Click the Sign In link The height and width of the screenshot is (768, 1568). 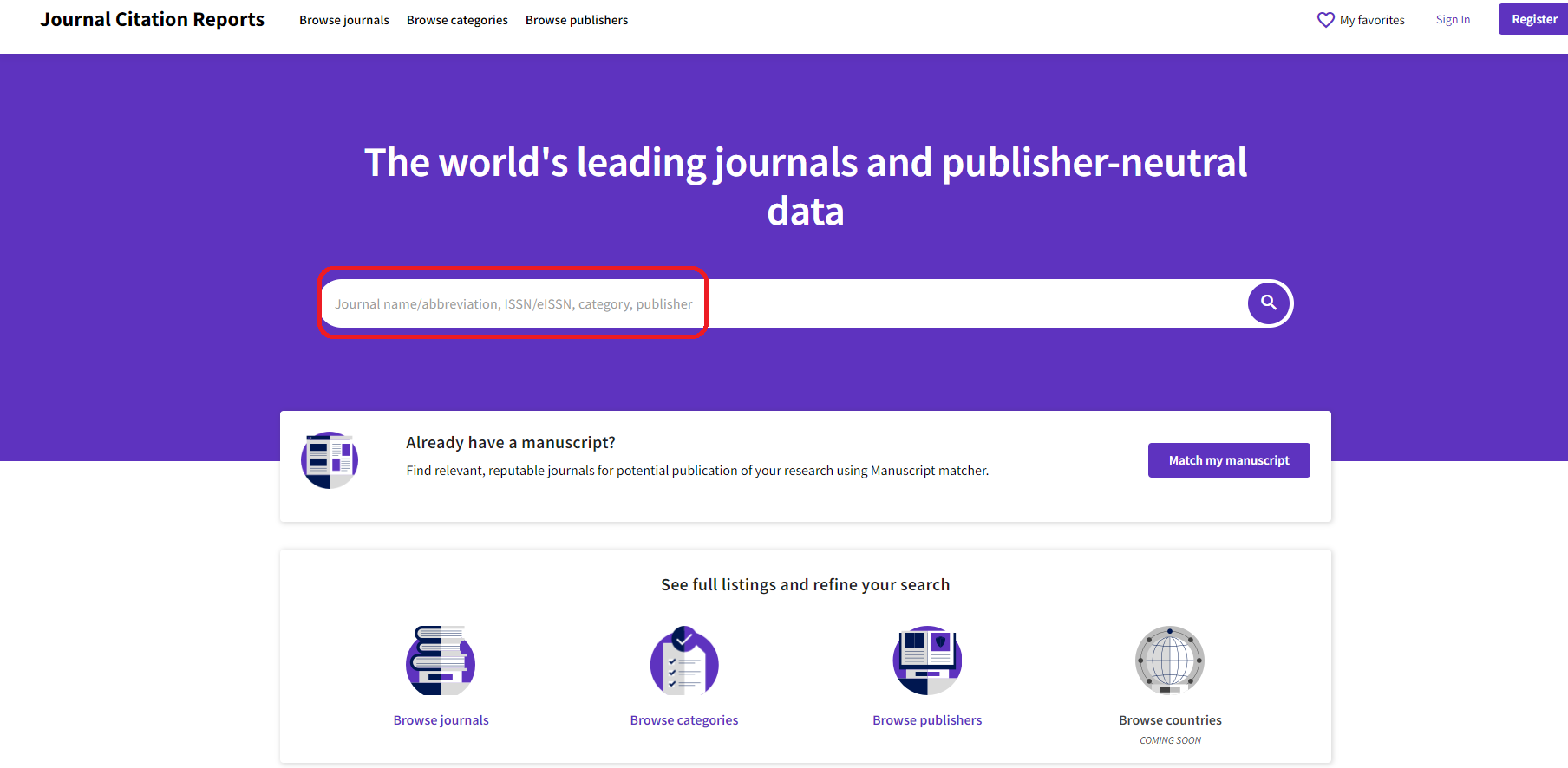[1453, 20]
